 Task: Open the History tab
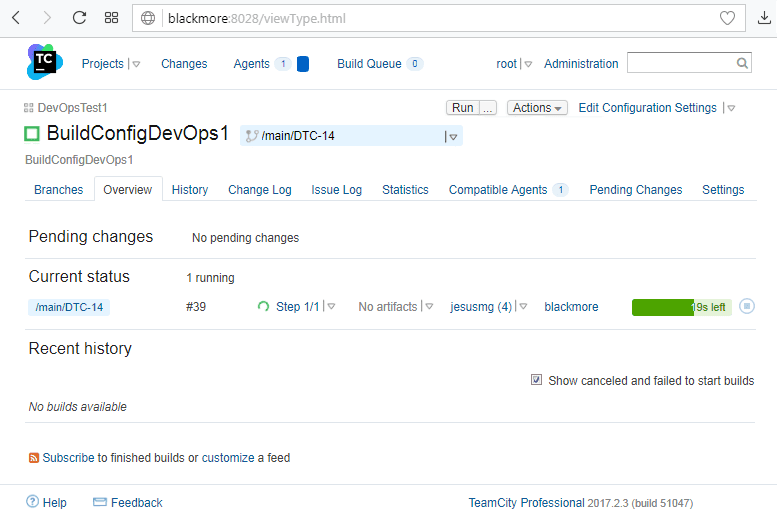tap(190, 190)
